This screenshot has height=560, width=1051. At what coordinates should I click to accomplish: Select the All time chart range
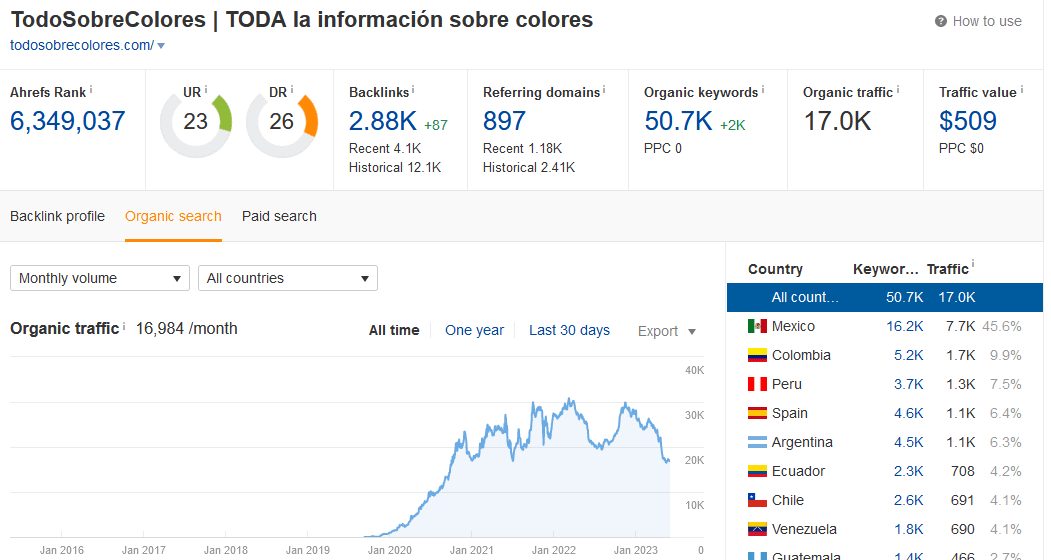coord(394,331)
